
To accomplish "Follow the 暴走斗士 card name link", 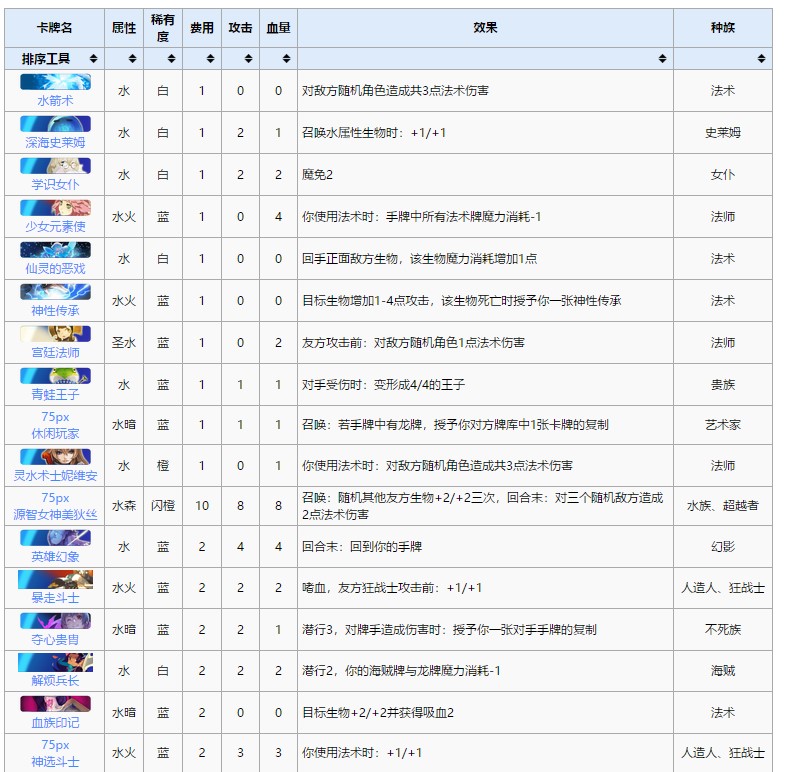I will click(x=55, y=598).
